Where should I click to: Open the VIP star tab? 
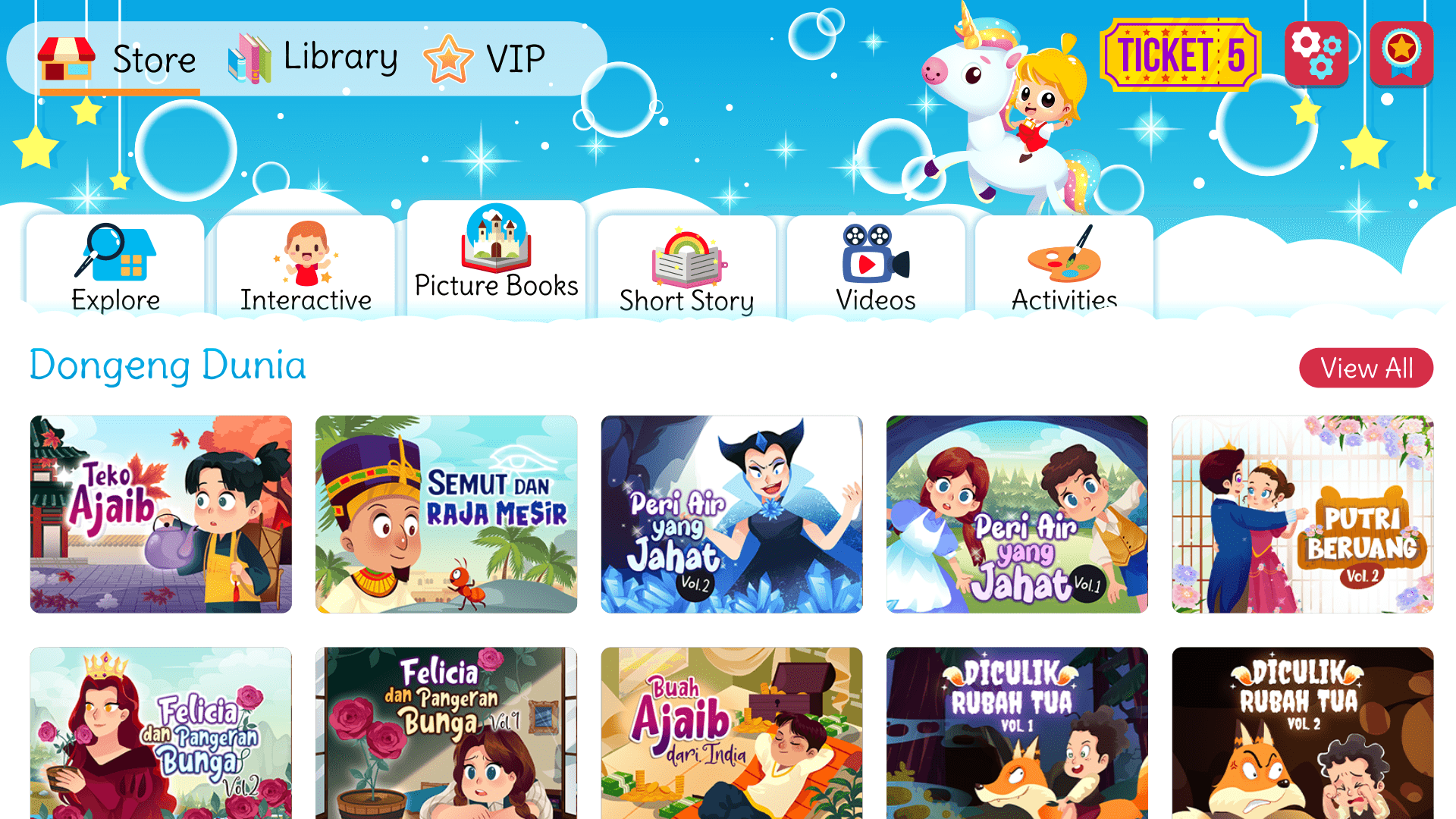(485, 58)
